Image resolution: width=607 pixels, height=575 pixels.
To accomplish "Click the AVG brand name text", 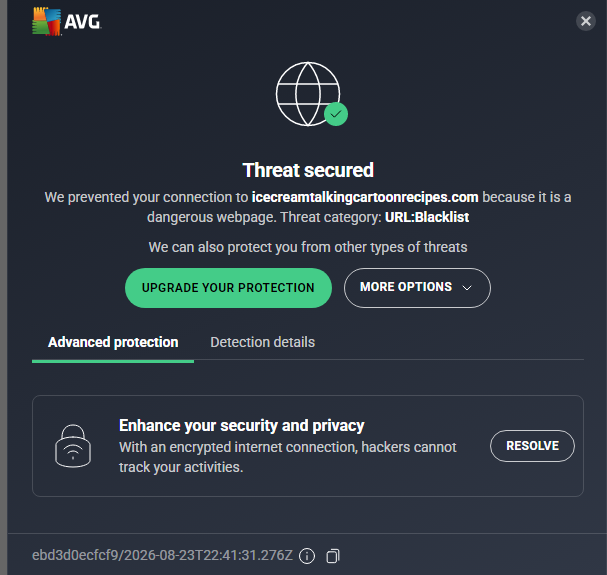I will 83,22.
